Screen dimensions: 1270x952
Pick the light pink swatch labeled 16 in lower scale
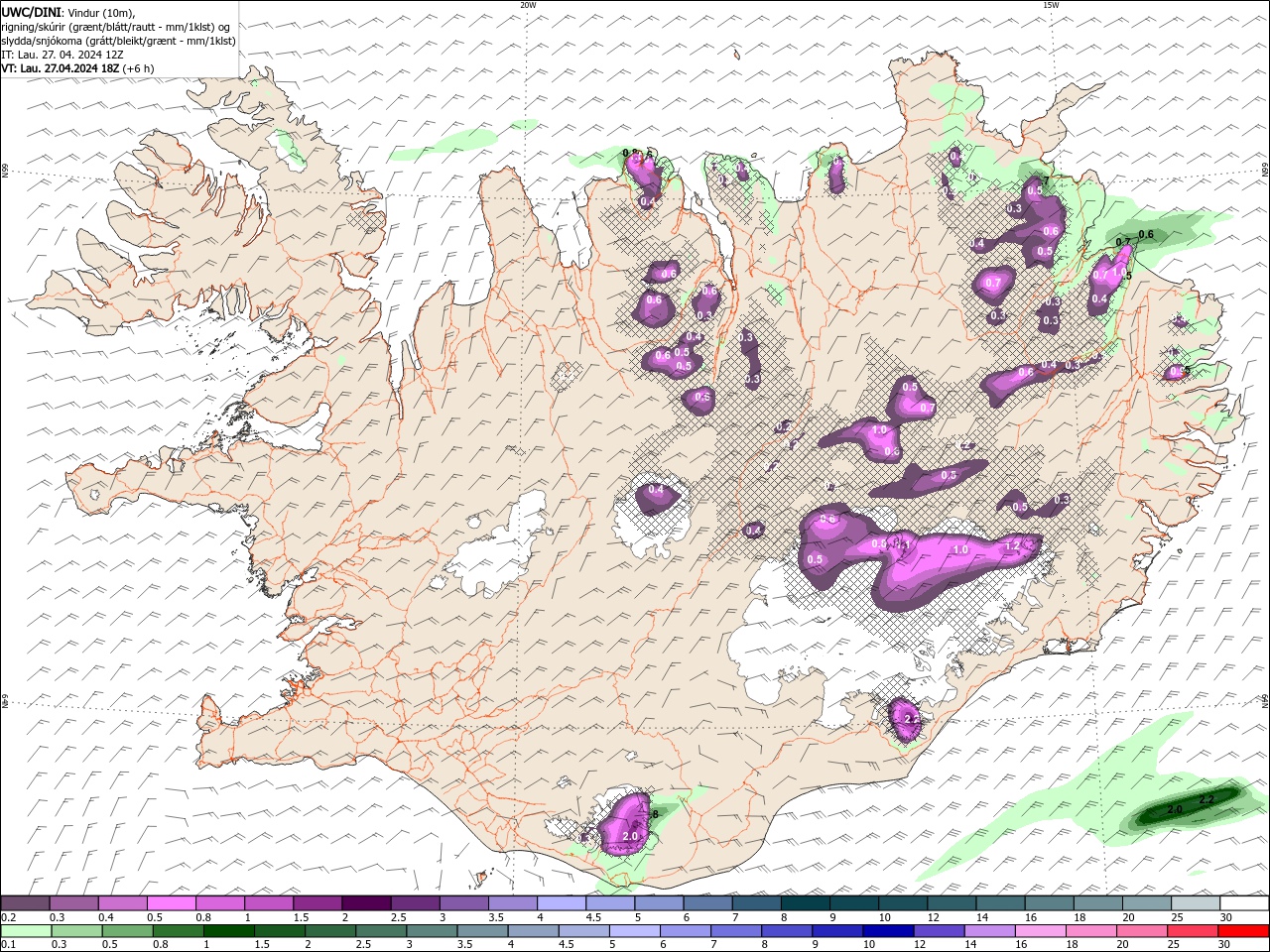pyautogui.click(x=1041, y=931)
